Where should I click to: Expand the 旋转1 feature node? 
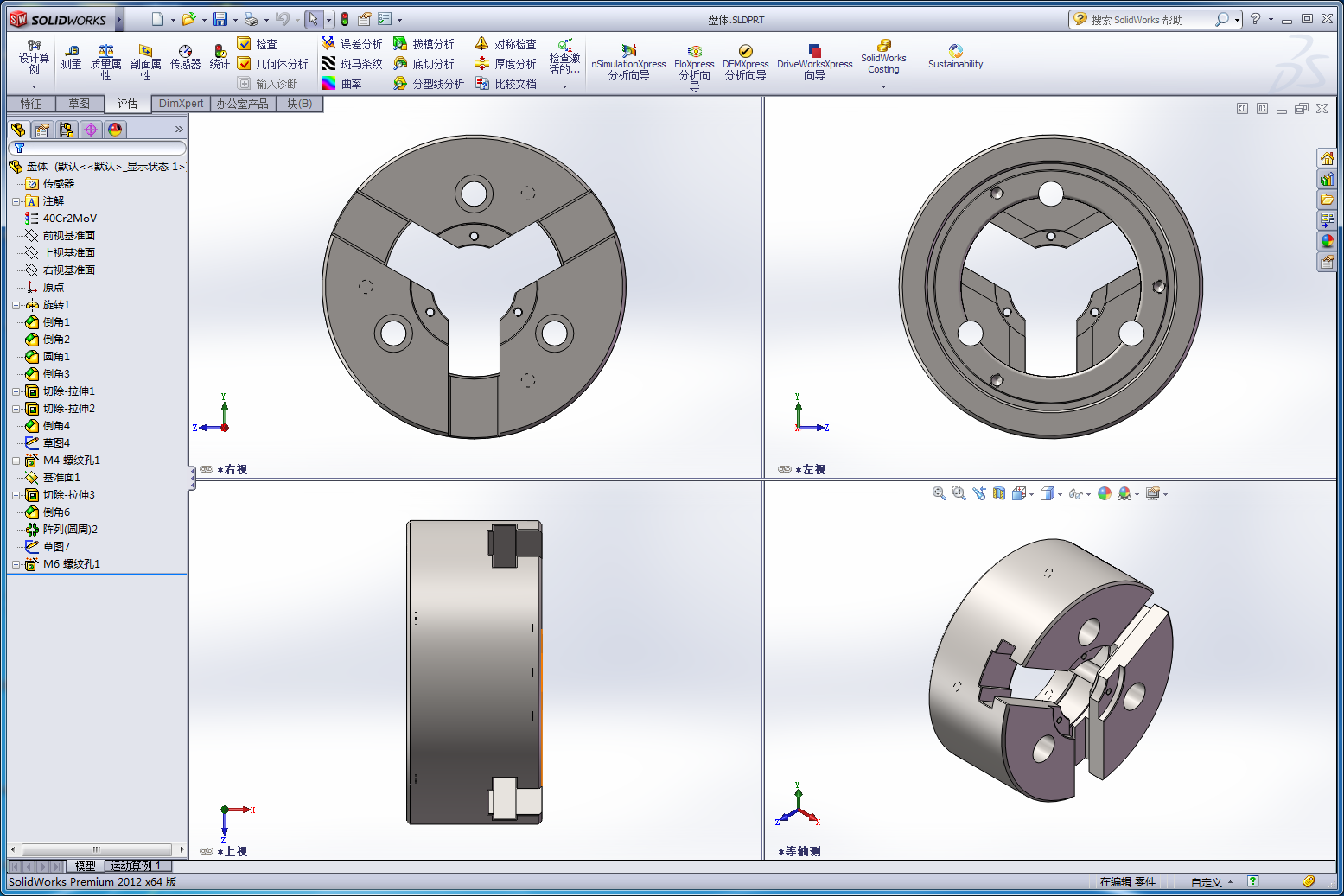coord(16,305)
